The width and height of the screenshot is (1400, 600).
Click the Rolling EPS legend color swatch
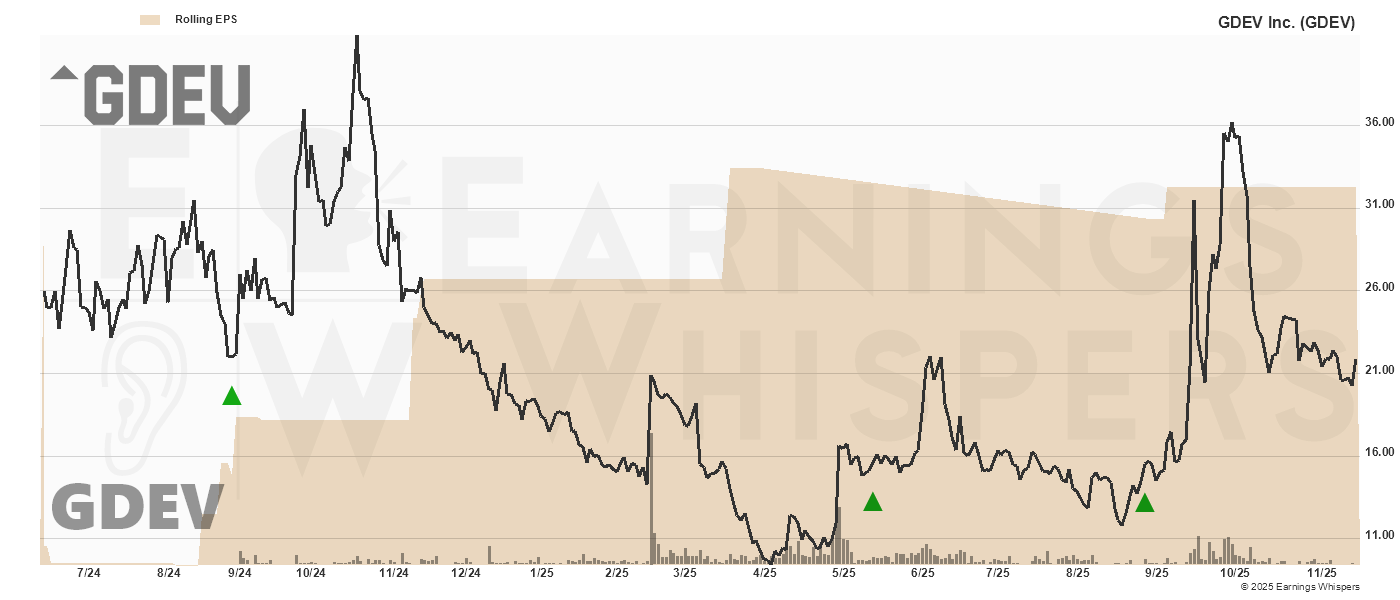[151, 19]
